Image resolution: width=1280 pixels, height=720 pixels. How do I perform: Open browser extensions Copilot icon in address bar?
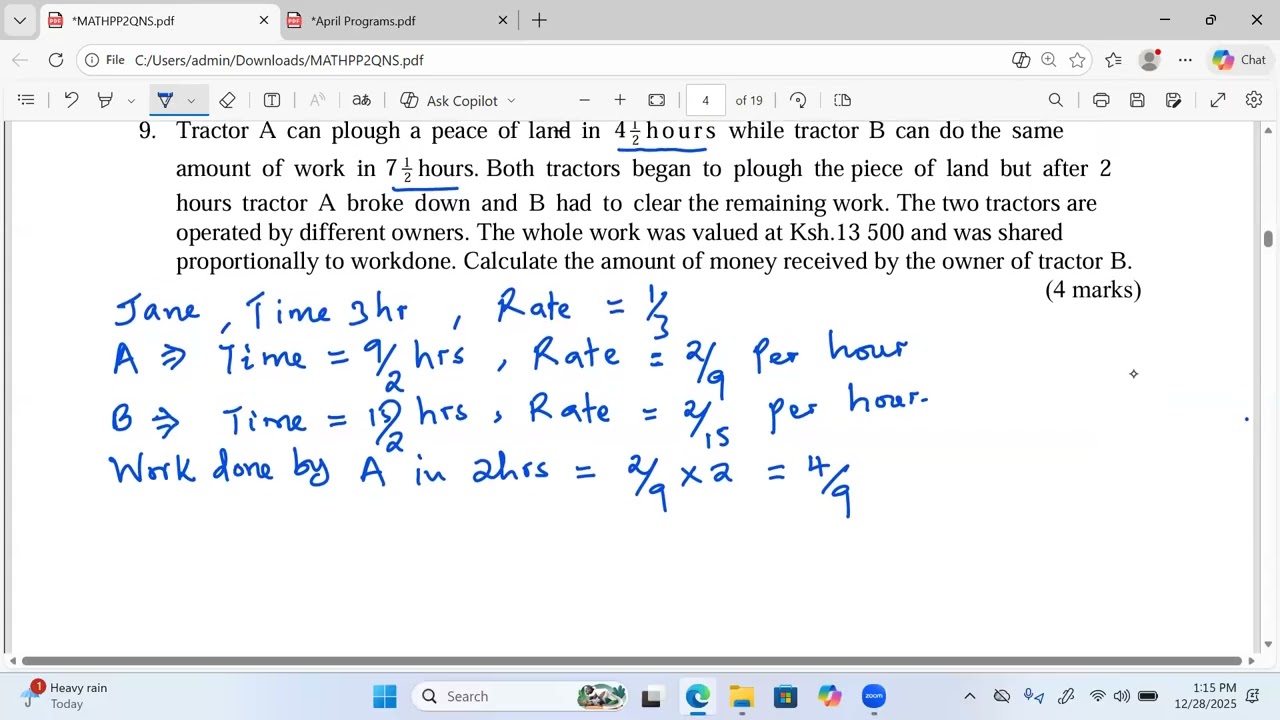coord(1021,60)
